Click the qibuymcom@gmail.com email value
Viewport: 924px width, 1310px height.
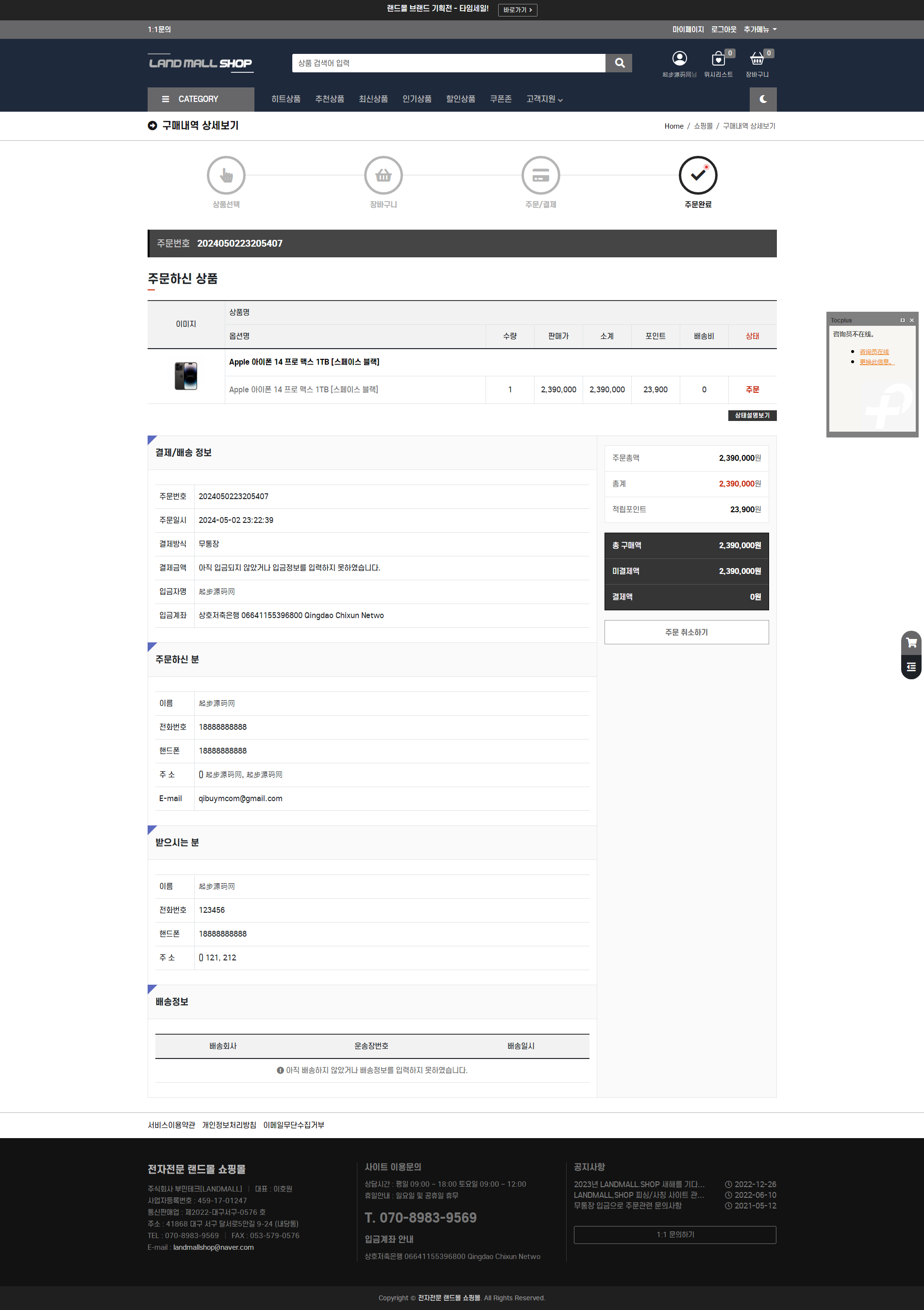[x=240, y=799]
